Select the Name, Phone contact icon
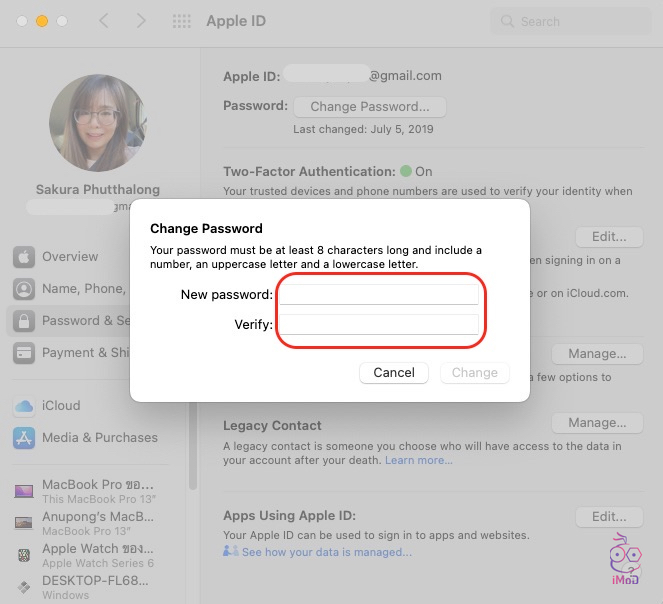Image resolution: width=663 pixels, height=604 pixels. click(x=24, y=289)
